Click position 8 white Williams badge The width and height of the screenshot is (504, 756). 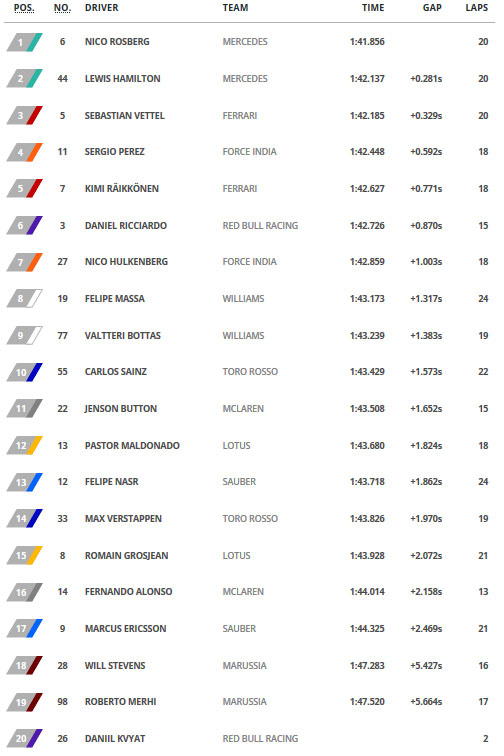[x=25, y=299]
